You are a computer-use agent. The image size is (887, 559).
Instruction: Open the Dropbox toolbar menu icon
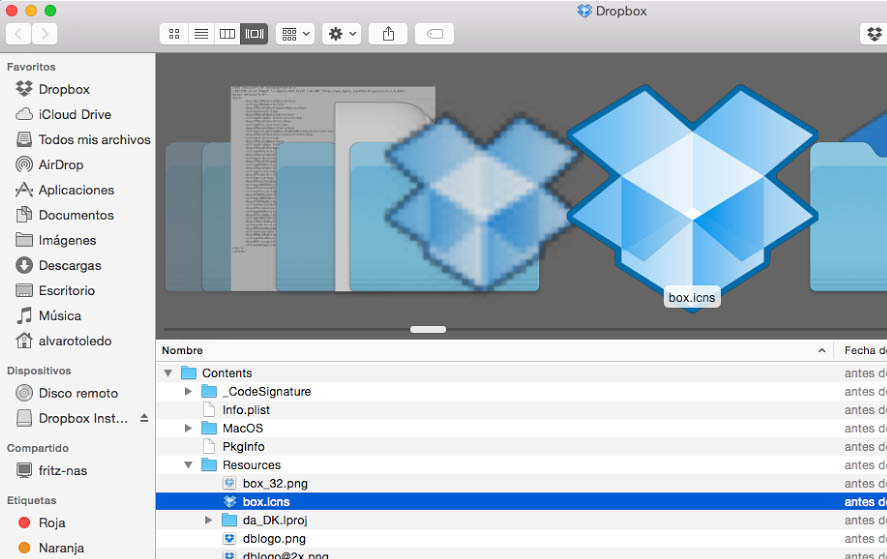click(874, 34)
